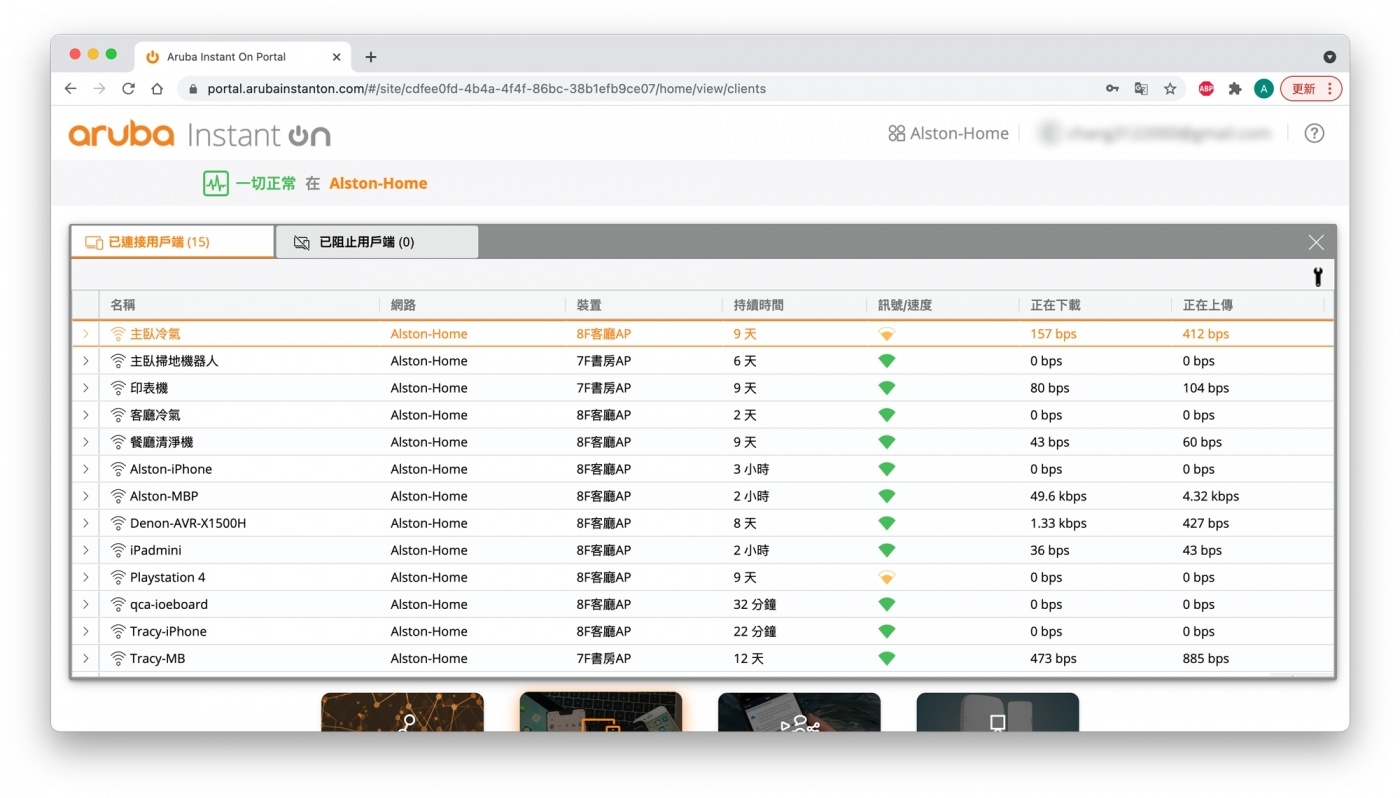
Task: Expand the Denon-AVR-X1500H row
Action: 86,523
